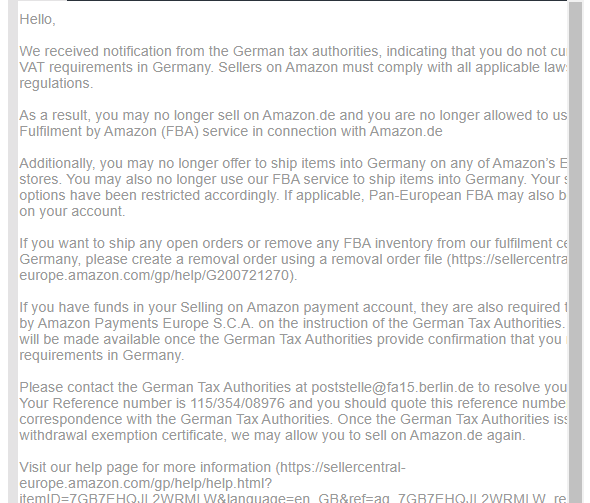Click the "Hello," greeting text

coord(37,20)
